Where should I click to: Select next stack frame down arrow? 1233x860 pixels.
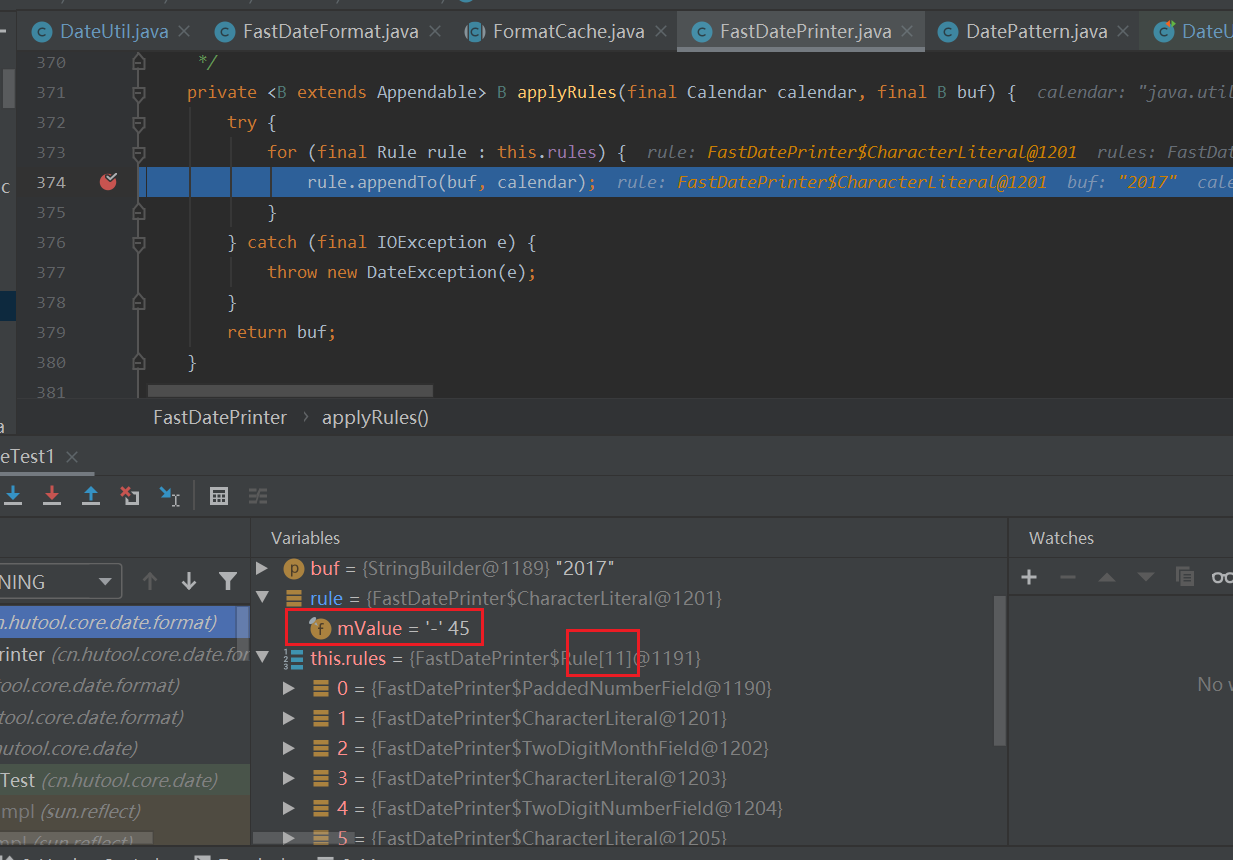[x=189, y=581]
